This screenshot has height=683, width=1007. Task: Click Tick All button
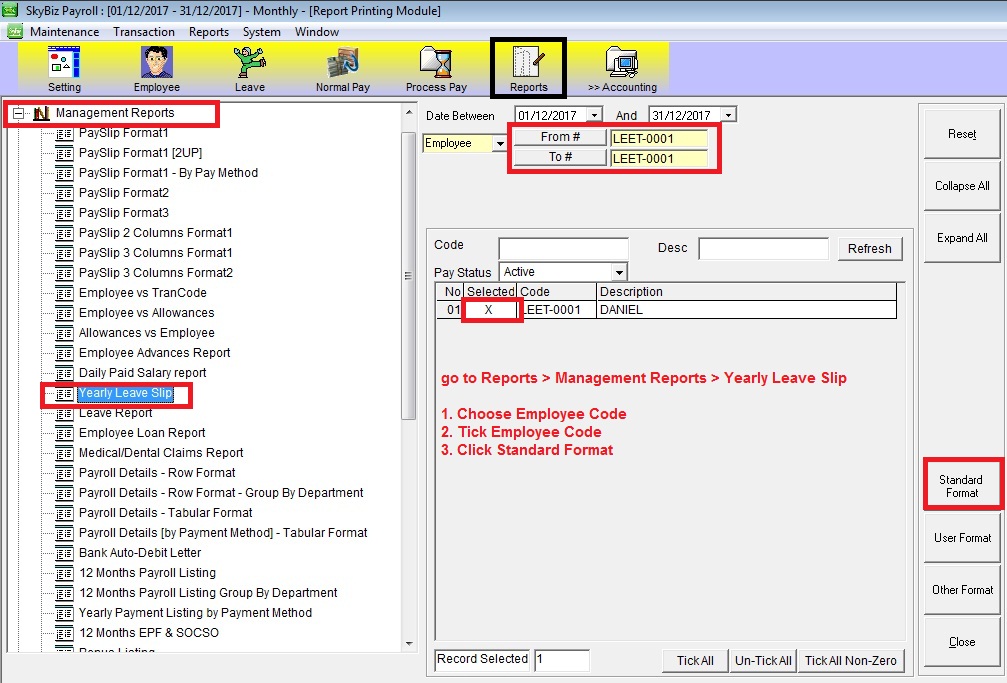point(695,660)
